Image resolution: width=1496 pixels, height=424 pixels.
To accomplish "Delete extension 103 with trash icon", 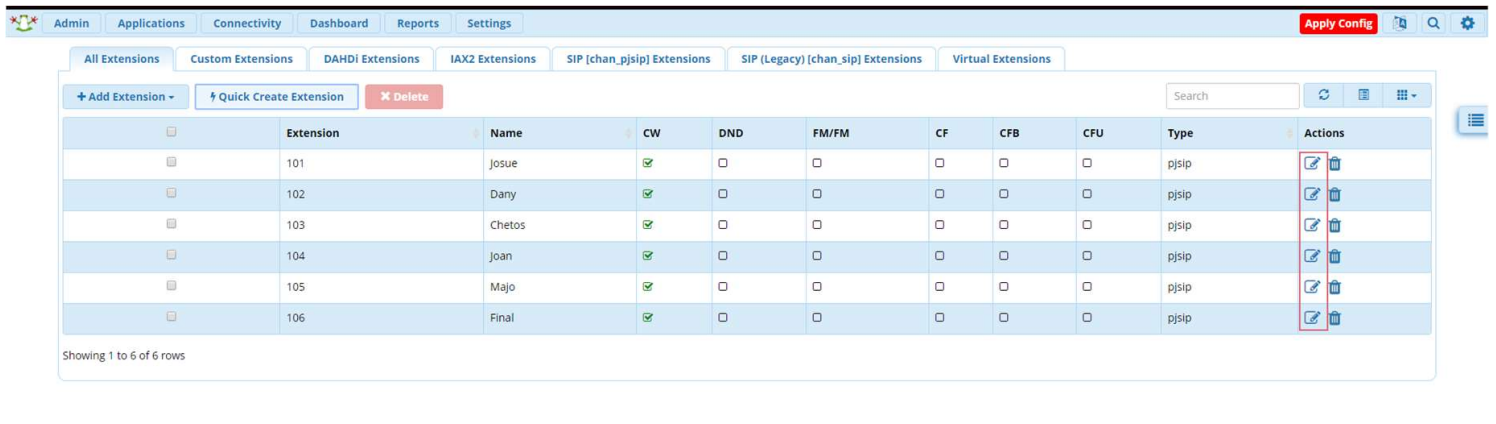I will [1335, 225].
